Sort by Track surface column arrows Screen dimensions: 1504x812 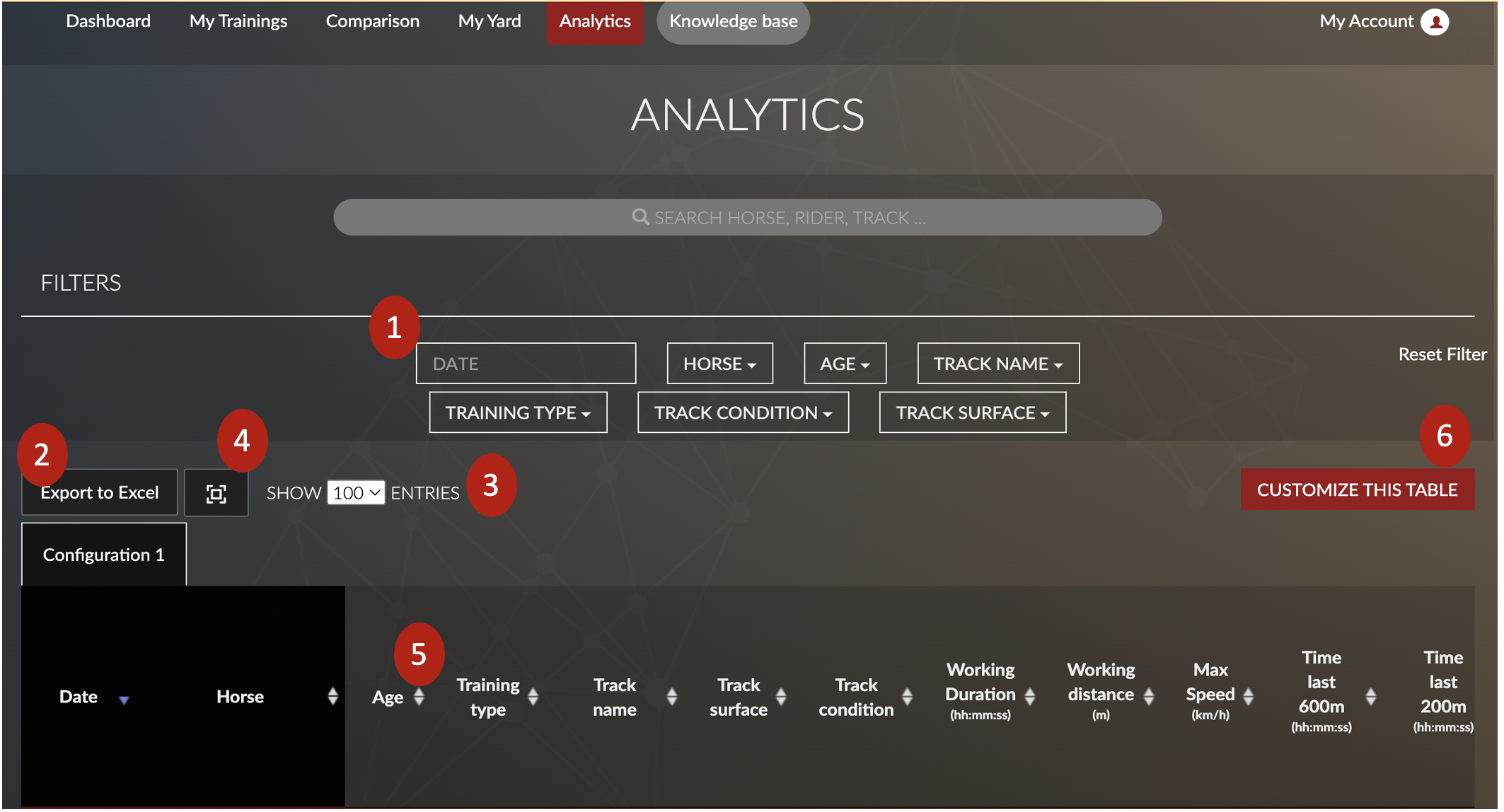point(781,697)
